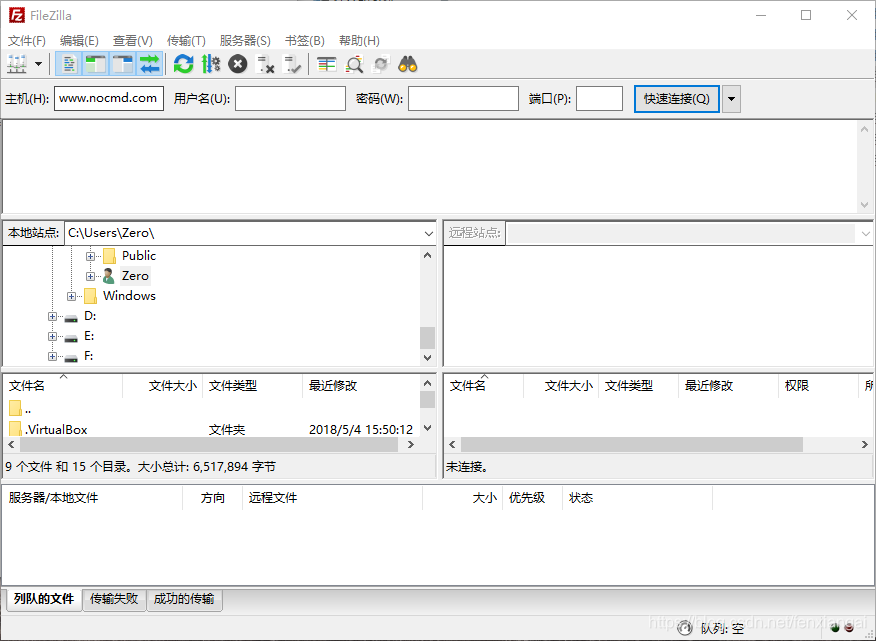Select the D: drive in tree
The image size is (876, 641).
90,316
